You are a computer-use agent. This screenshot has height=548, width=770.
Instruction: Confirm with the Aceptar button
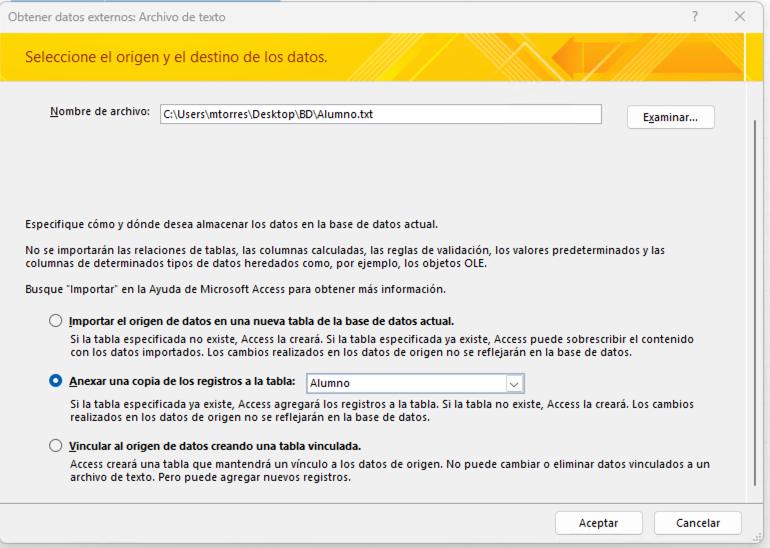598,523
